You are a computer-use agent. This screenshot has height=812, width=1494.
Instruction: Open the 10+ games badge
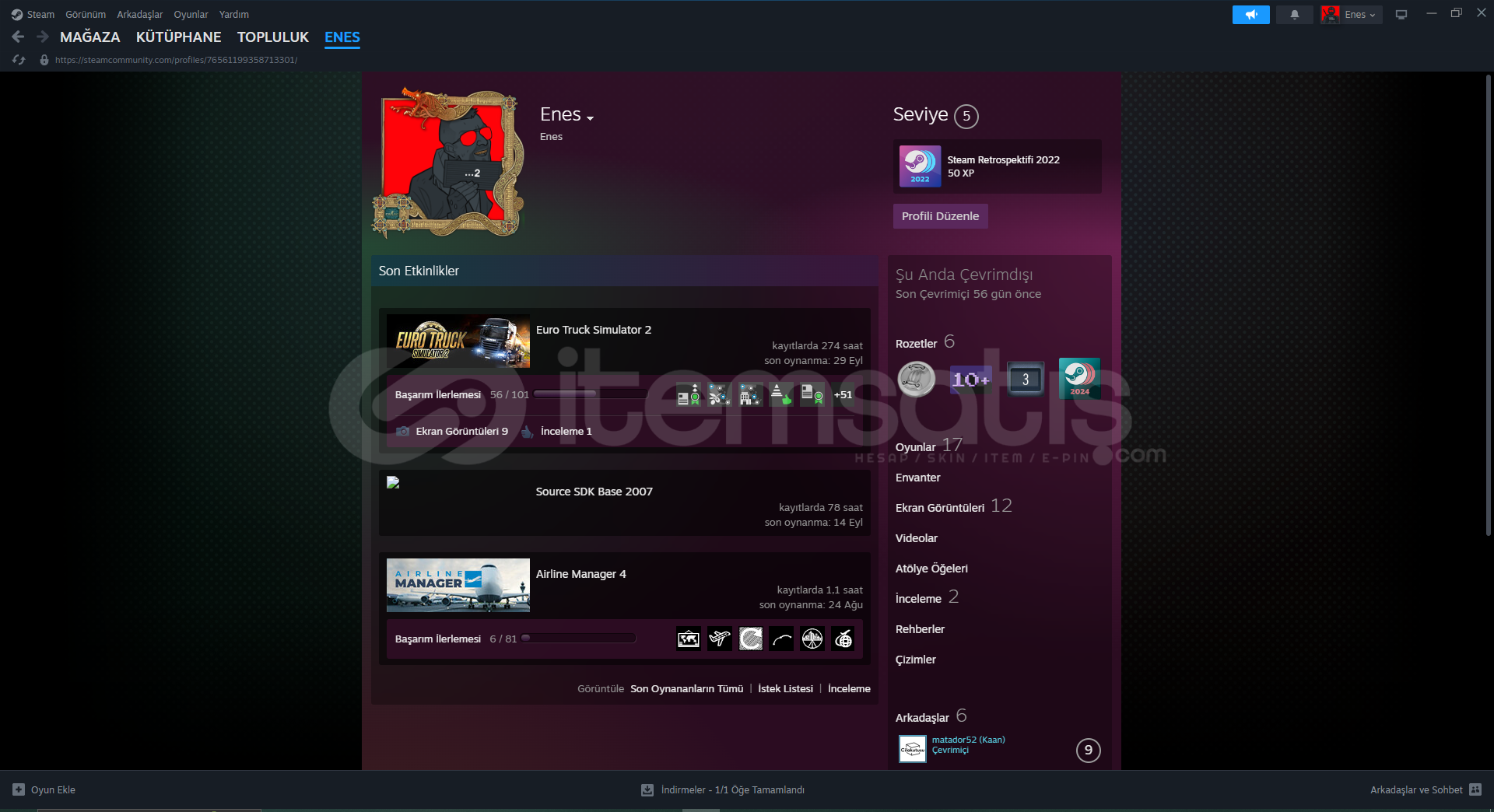coord(971,380)
